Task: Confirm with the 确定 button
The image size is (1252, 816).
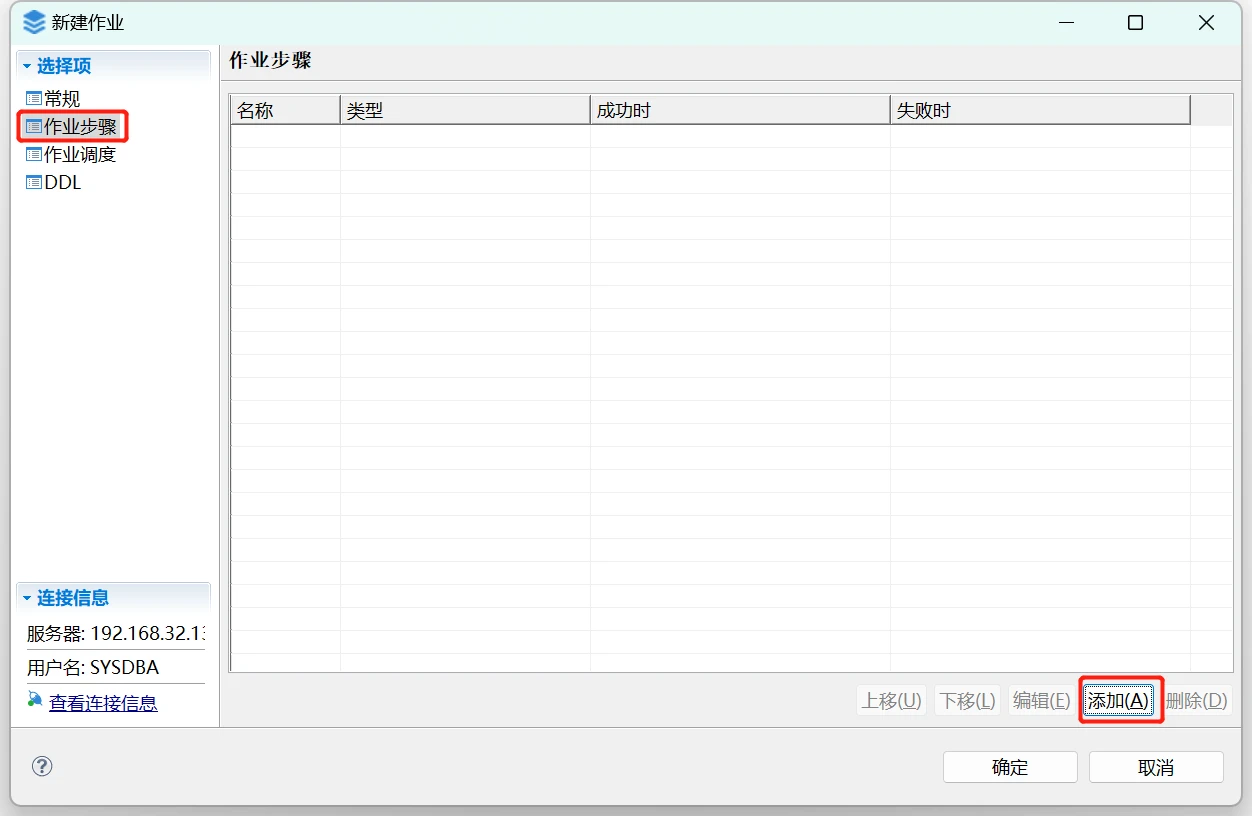Action: pos(1009,767)
